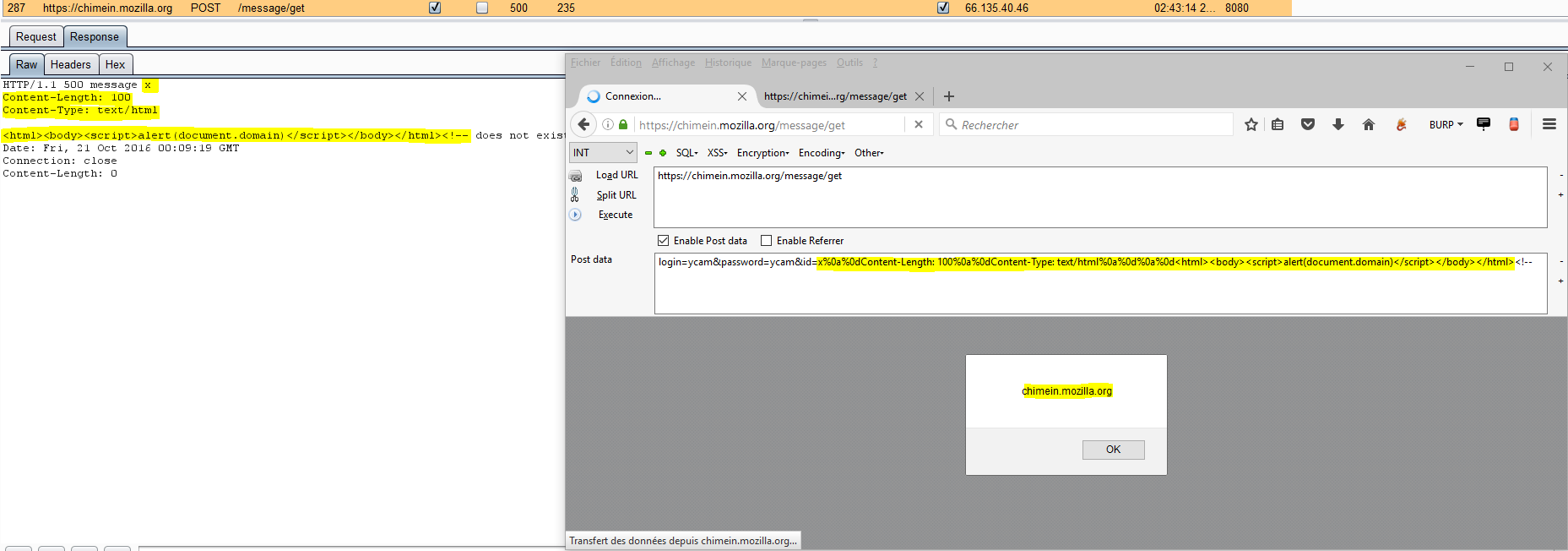
Task: Expand the Encryption dropdown menu
Action: click(x=763, y=153)
